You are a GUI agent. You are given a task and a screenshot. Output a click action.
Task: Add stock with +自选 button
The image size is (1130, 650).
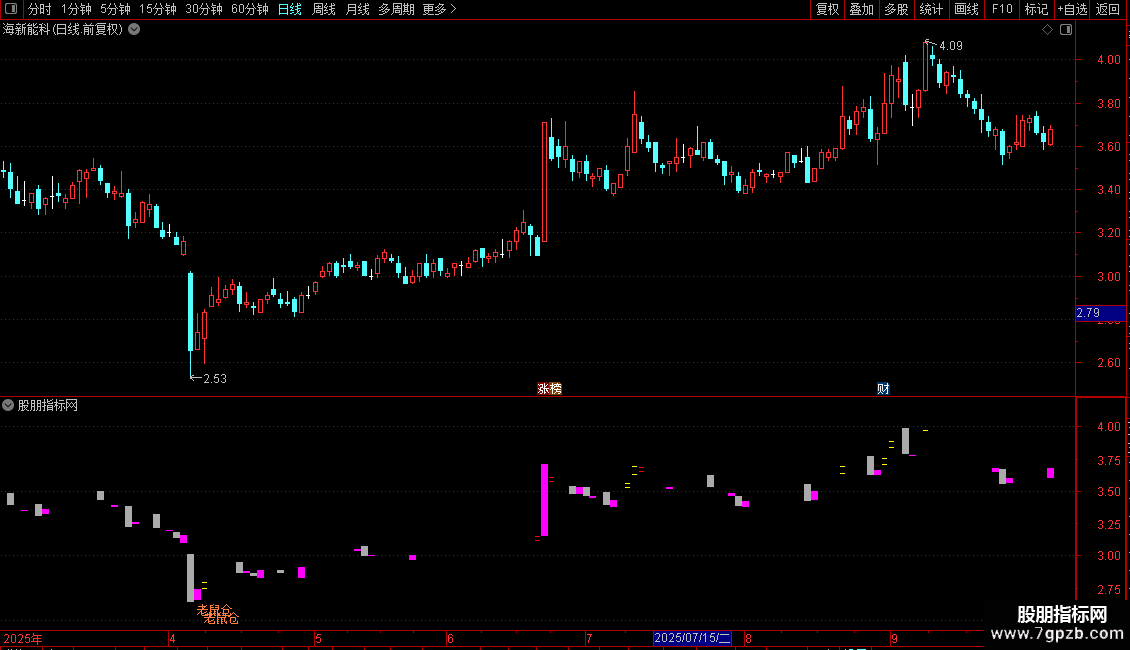[x=1072, y=9]
